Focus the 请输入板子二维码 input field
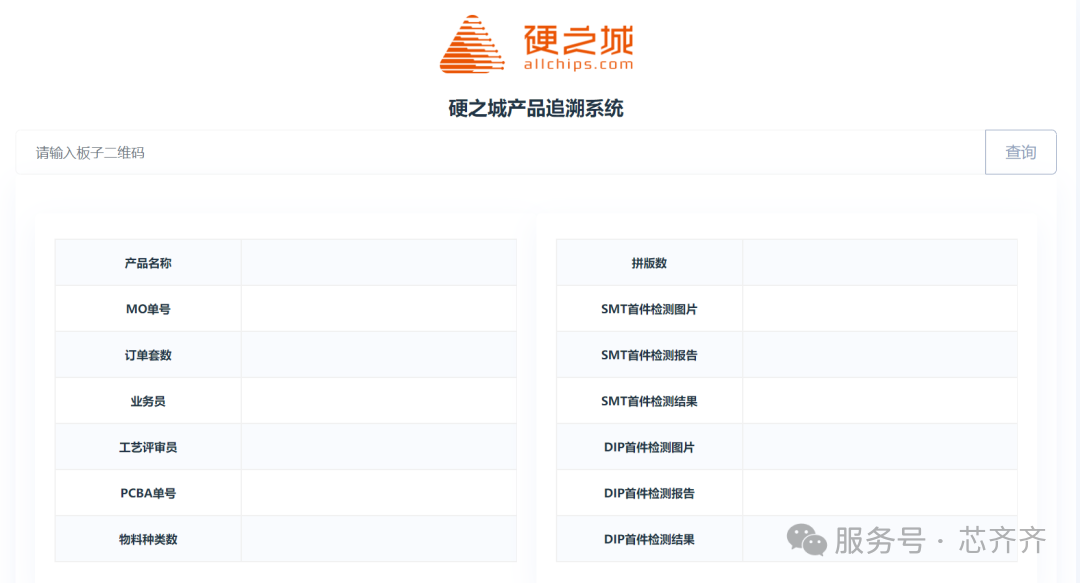Screen dimensions: 1080x583 pyautogui.click(x=501, y=152)
